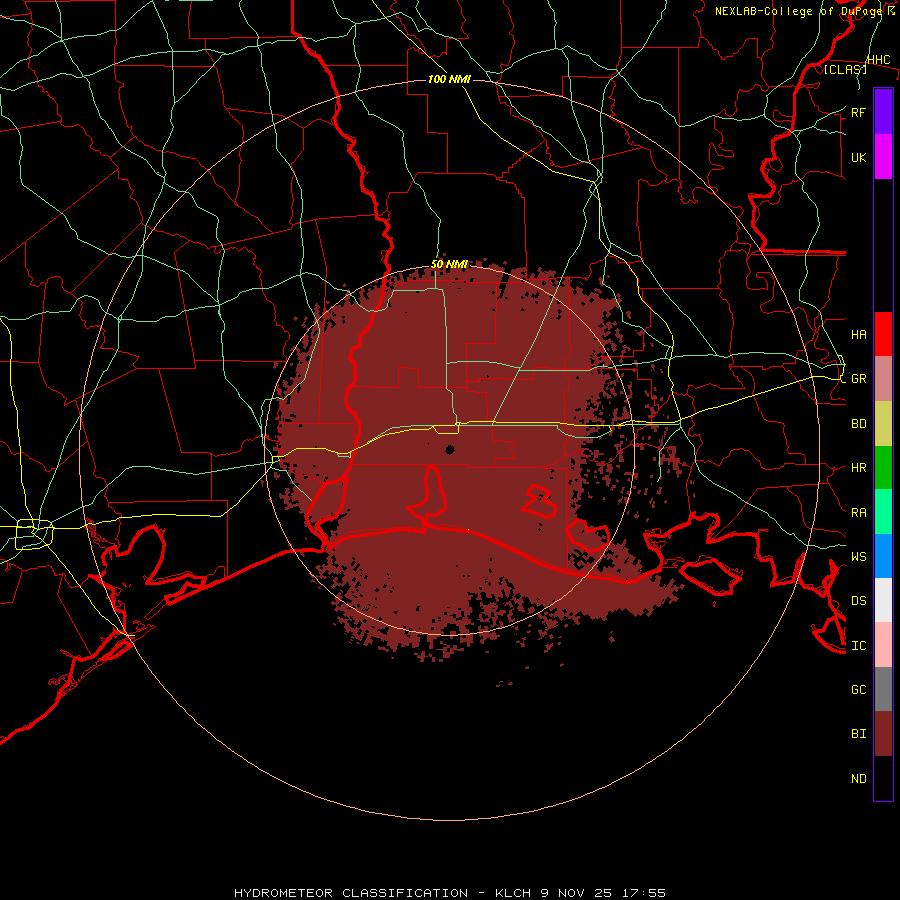Click the ND black legend swatch
The height and width of the screenshot is (900, 900).
tap(883, 778)
